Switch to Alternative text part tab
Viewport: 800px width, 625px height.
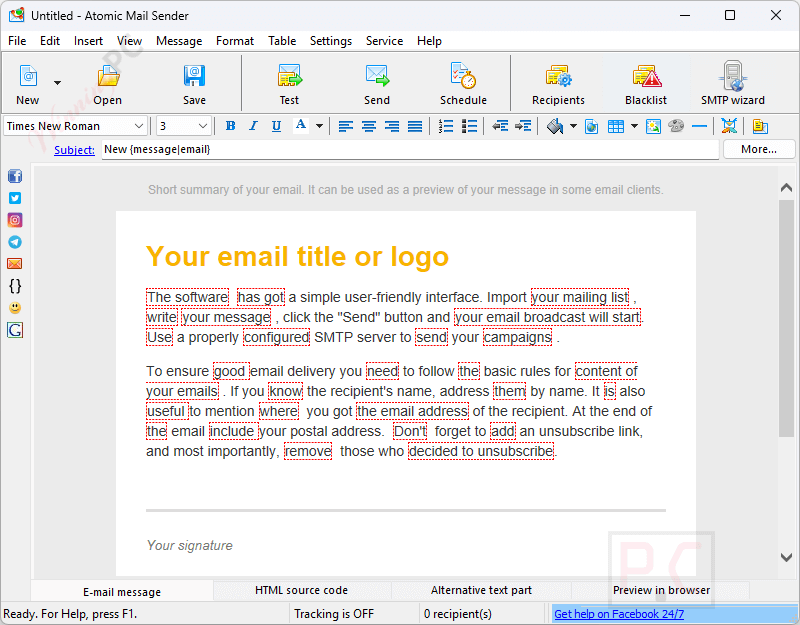[481, 590]
